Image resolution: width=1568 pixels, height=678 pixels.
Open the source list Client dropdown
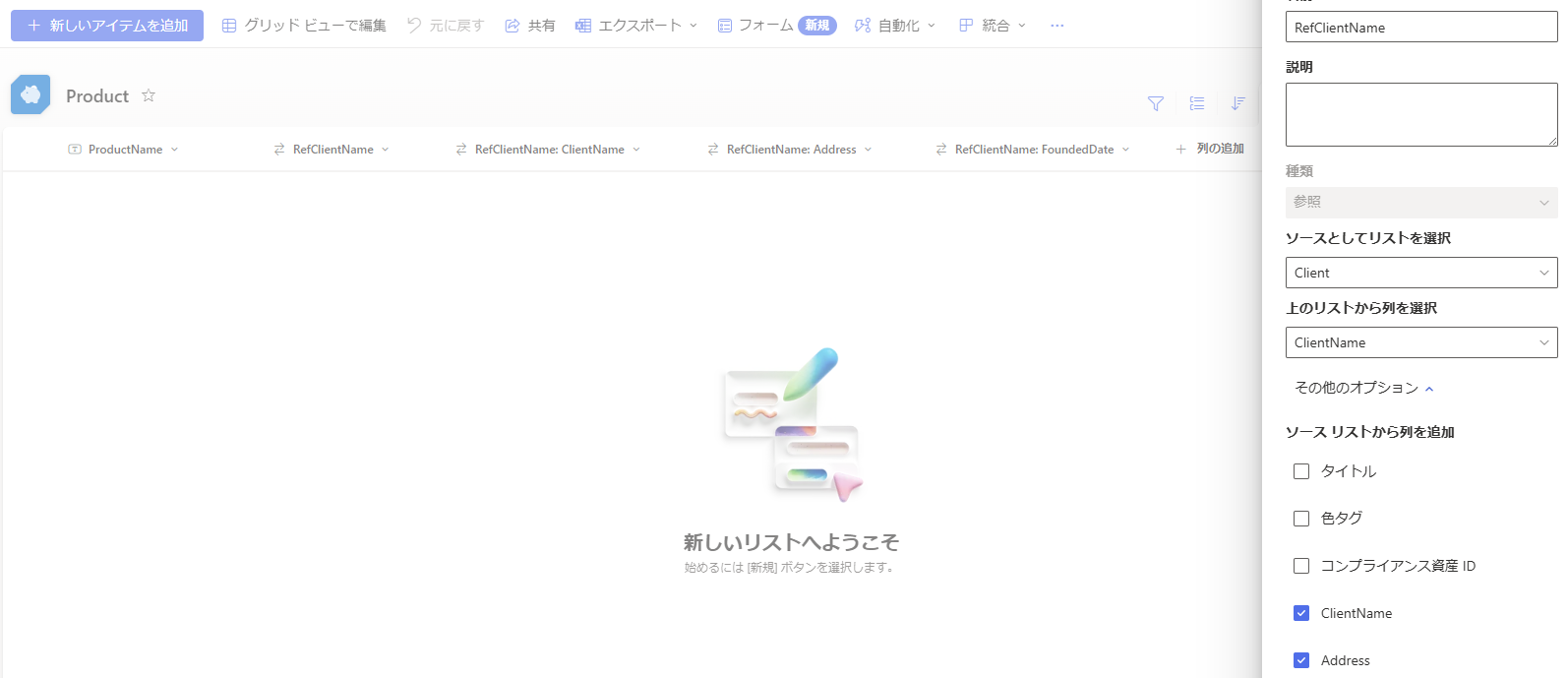click(1421, 273)
